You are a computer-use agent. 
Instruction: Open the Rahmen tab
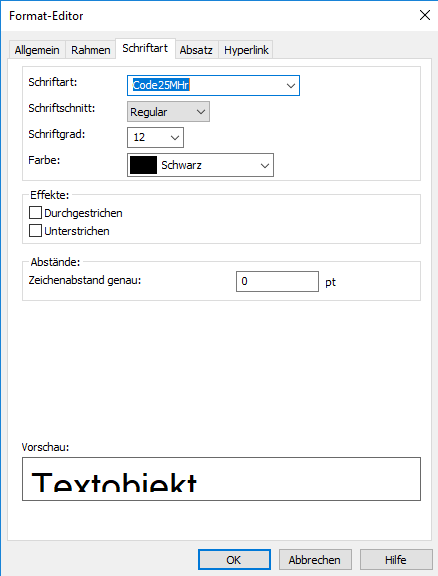[x=91, y=50]
